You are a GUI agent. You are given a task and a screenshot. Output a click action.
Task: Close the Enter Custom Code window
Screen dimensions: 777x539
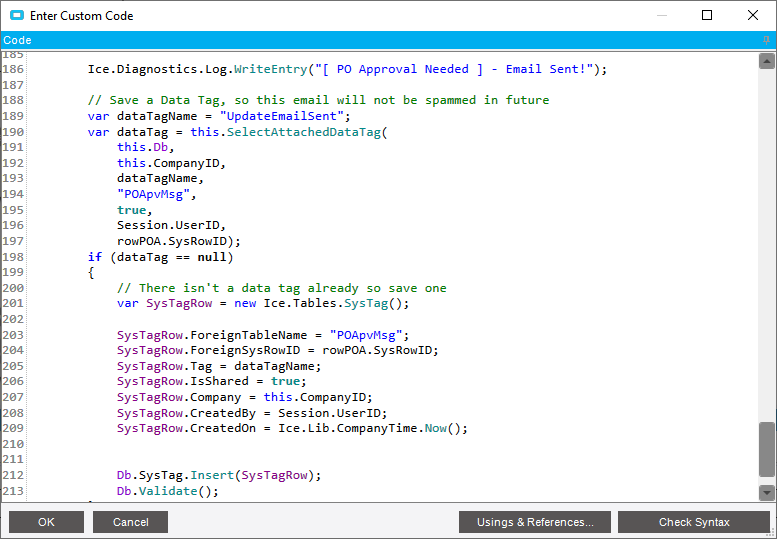(x=753, y=15)
